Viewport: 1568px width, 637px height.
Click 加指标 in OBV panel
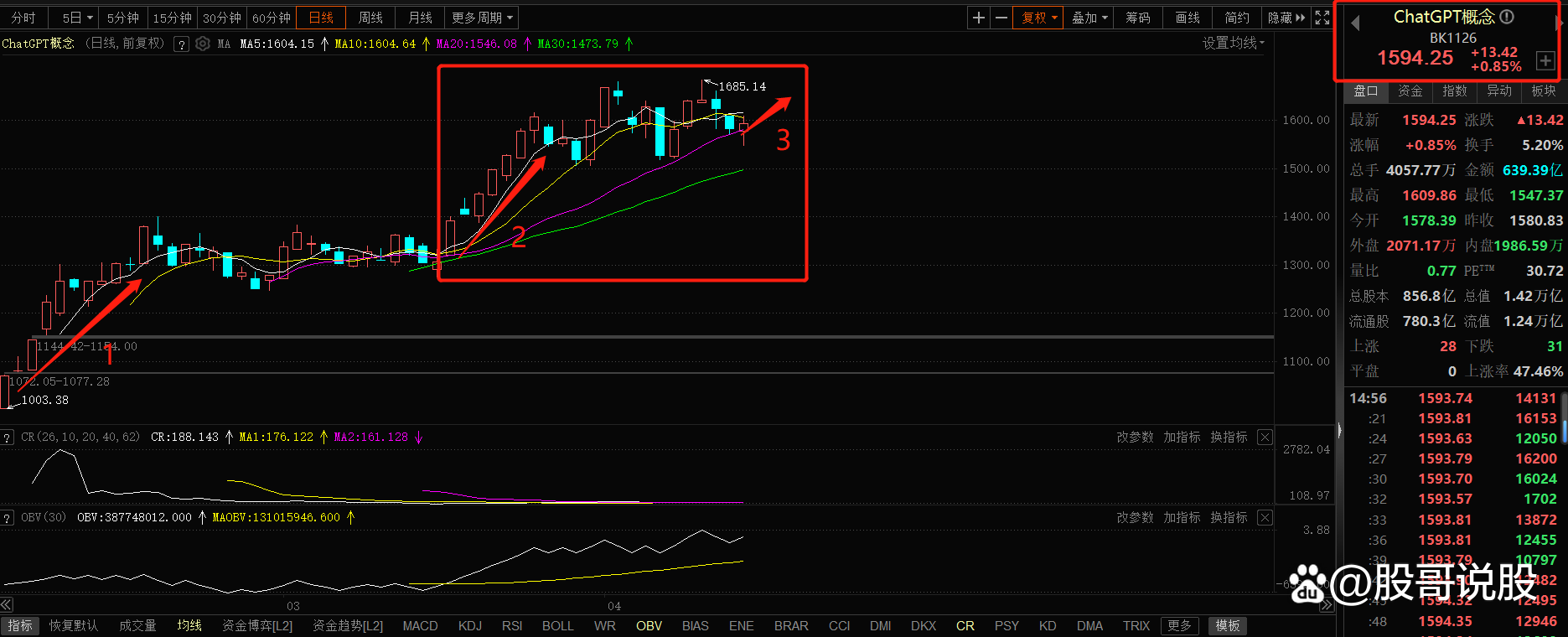click(x=1182, y=518)
